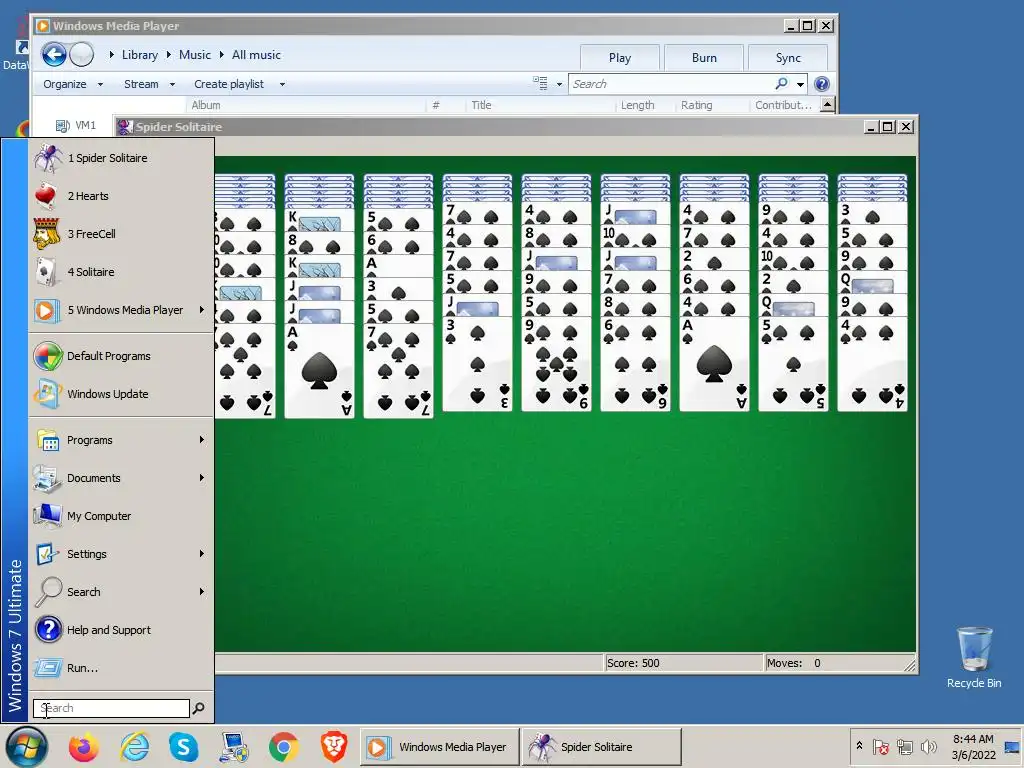
Task: Click the Windows Start orb
Action: click(x=27, y=746)
